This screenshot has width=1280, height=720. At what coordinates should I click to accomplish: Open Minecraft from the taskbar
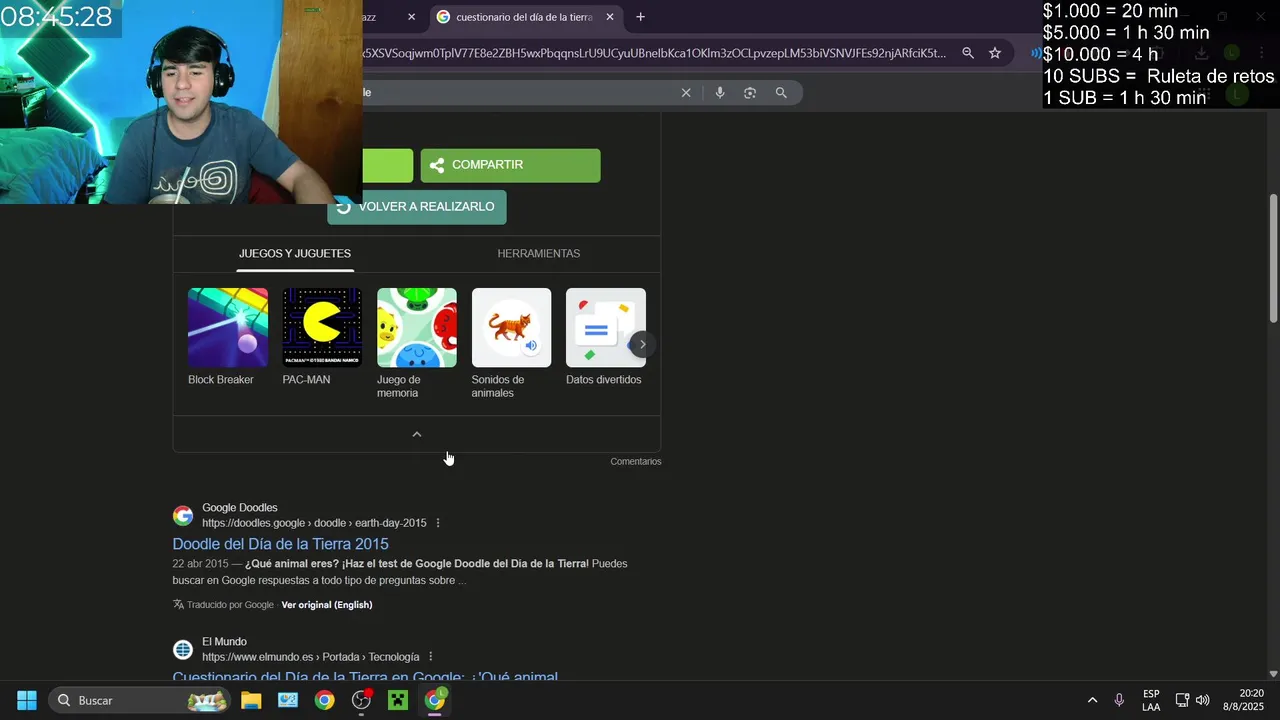[398, 700]
